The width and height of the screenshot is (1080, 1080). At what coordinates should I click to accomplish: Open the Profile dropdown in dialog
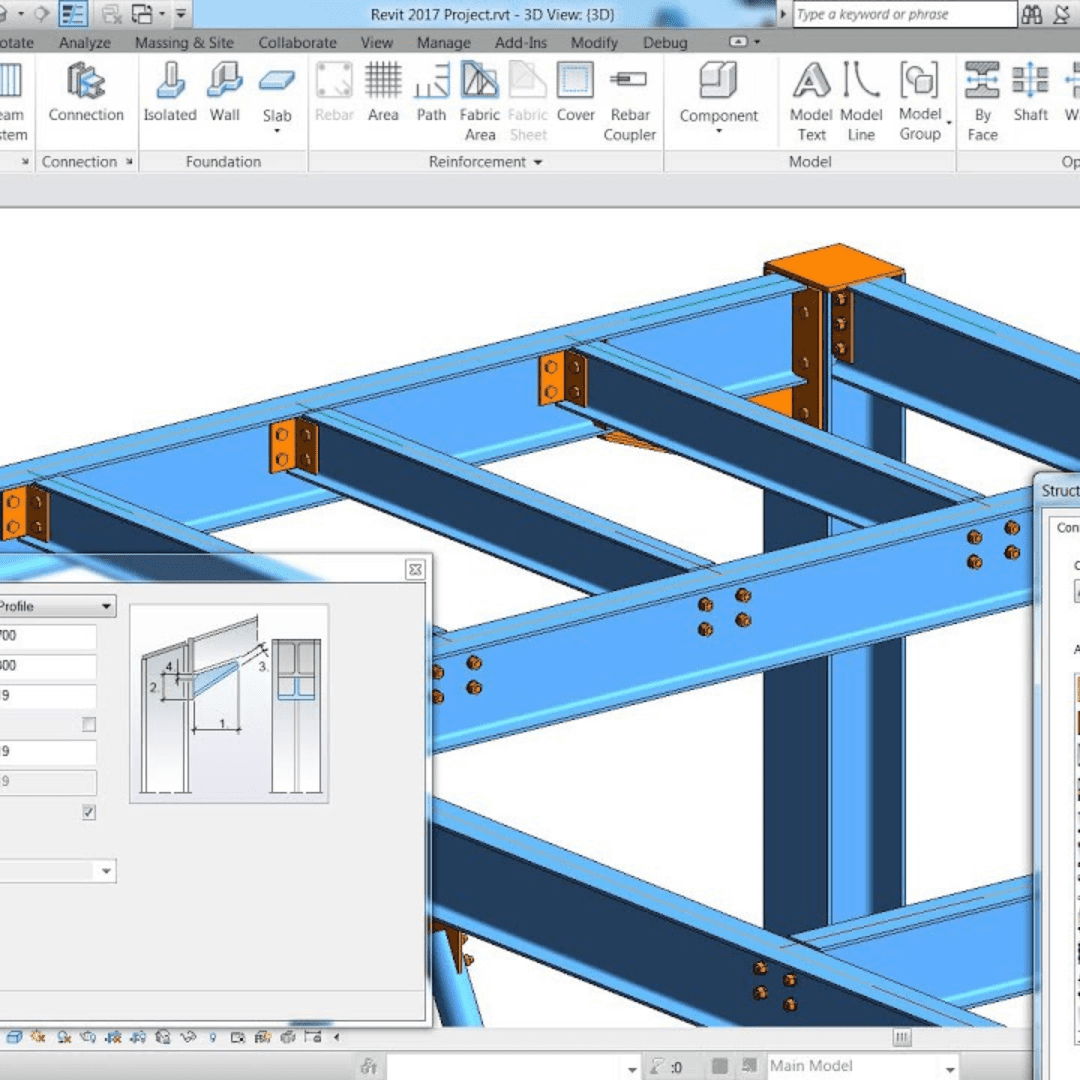coord(56,606)
